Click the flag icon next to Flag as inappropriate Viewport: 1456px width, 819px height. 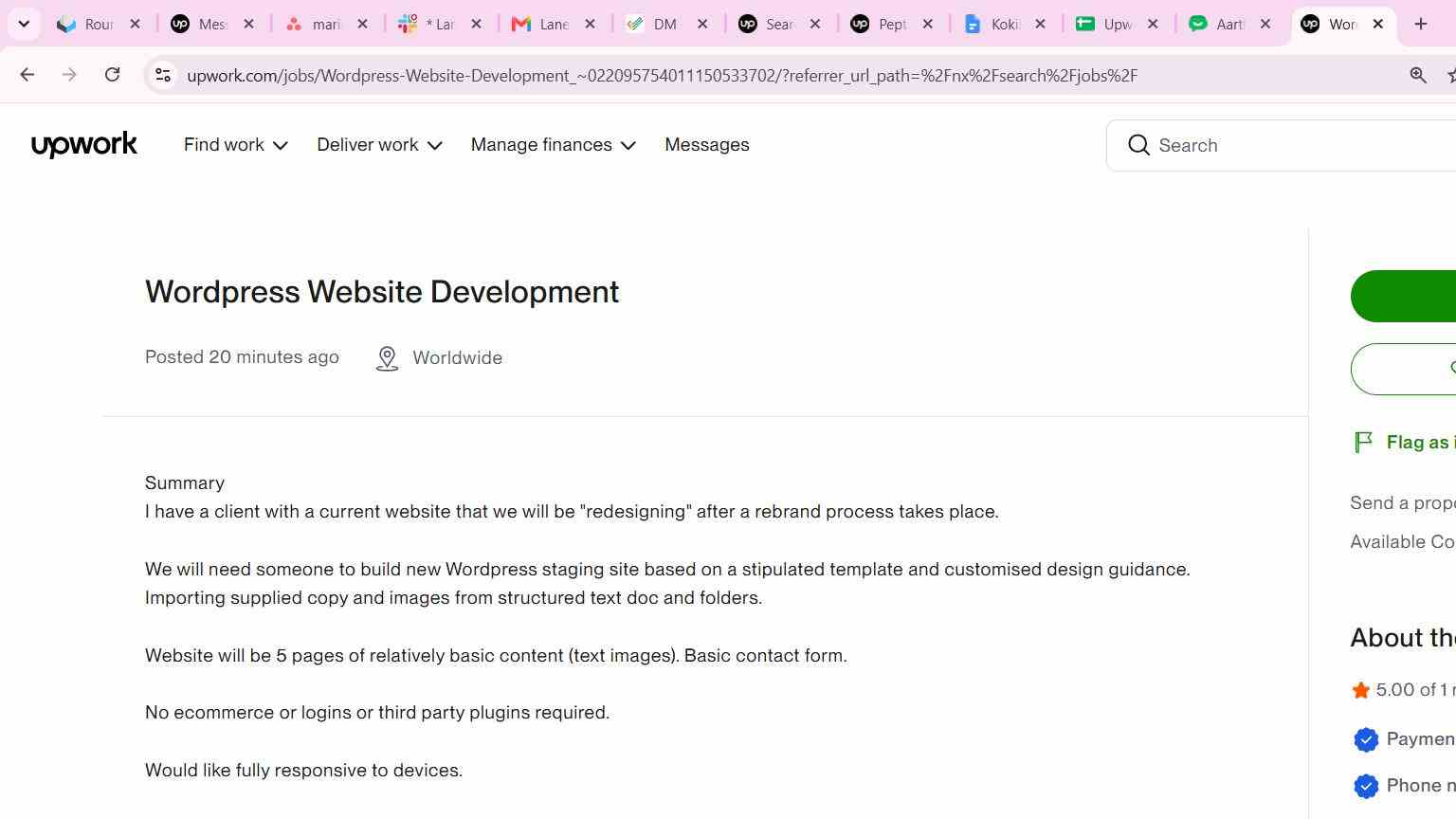(x=1363, y=442)
